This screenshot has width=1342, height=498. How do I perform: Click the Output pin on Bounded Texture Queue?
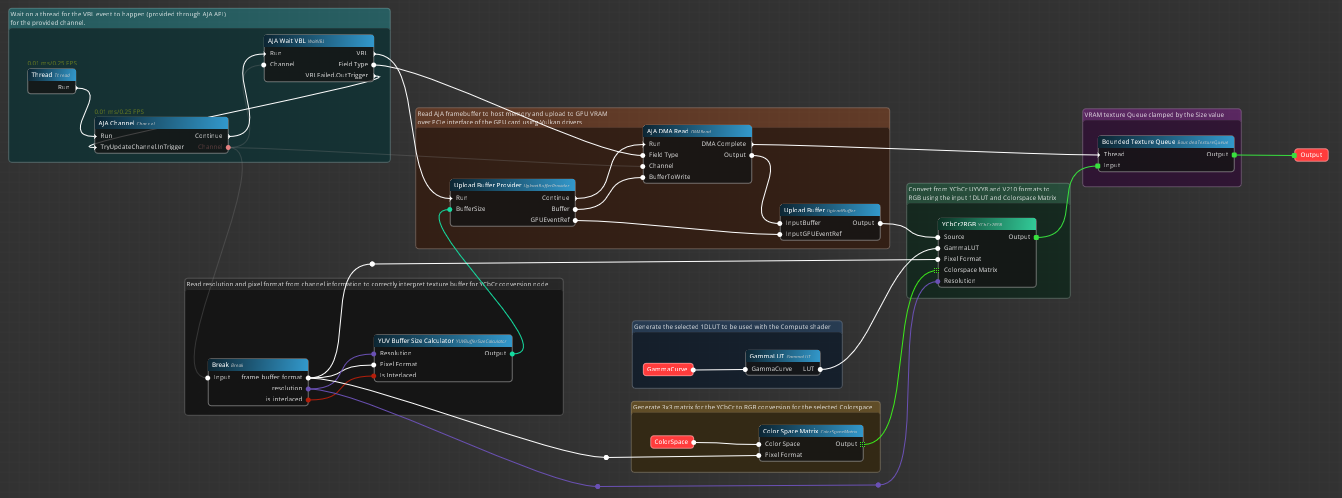coord(1234,154)
